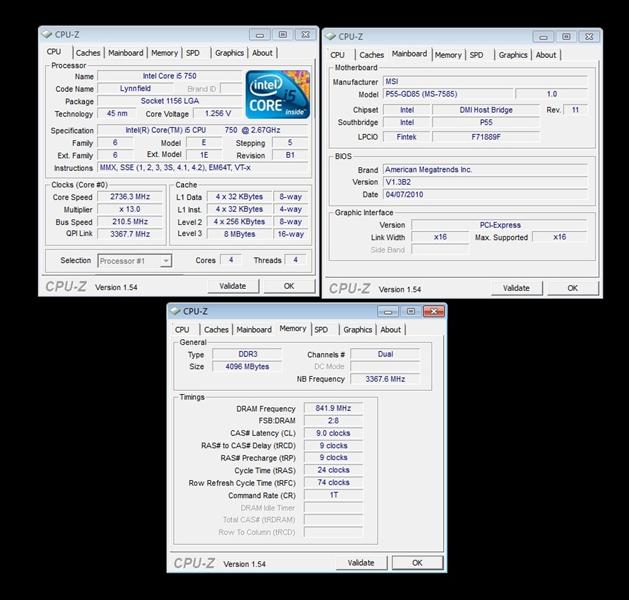Image resolution: width=629 pixels, height=600 pixels.
Task: Maximize the window showing processor info
Action: point(282,35)
